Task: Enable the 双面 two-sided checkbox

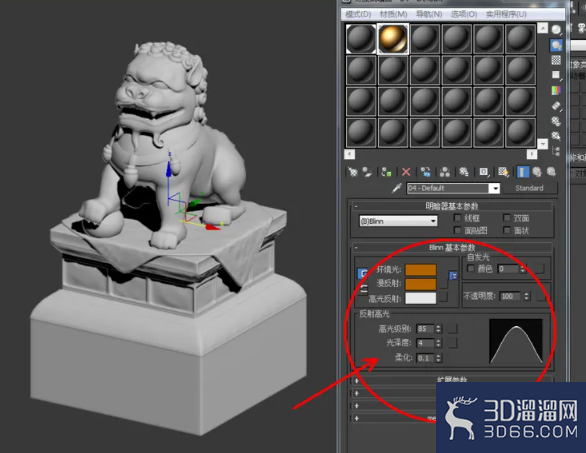Action: 507,218
